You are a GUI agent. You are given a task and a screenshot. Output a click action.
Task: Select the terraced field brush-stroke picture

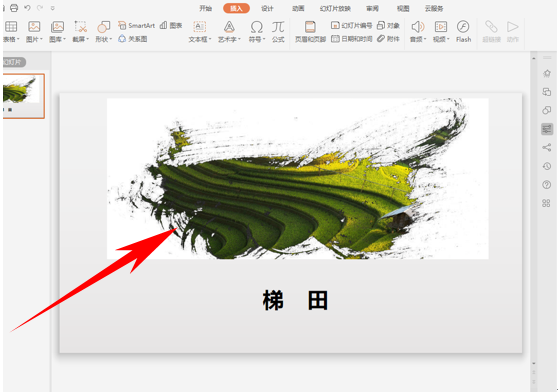click(298, 179)
